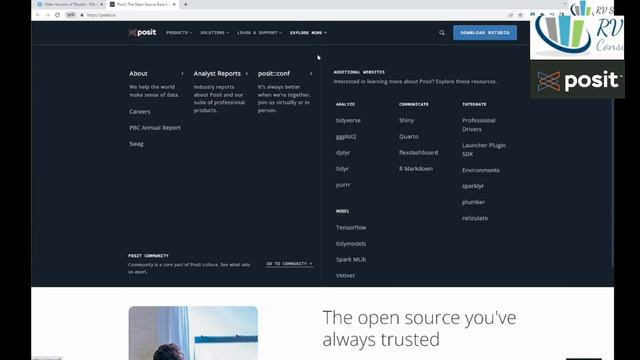Image resolution: width=640 pixels, height=360 pixels.
Task: Open the PBC Annual Report link
Action: click(x=155, y=128)
